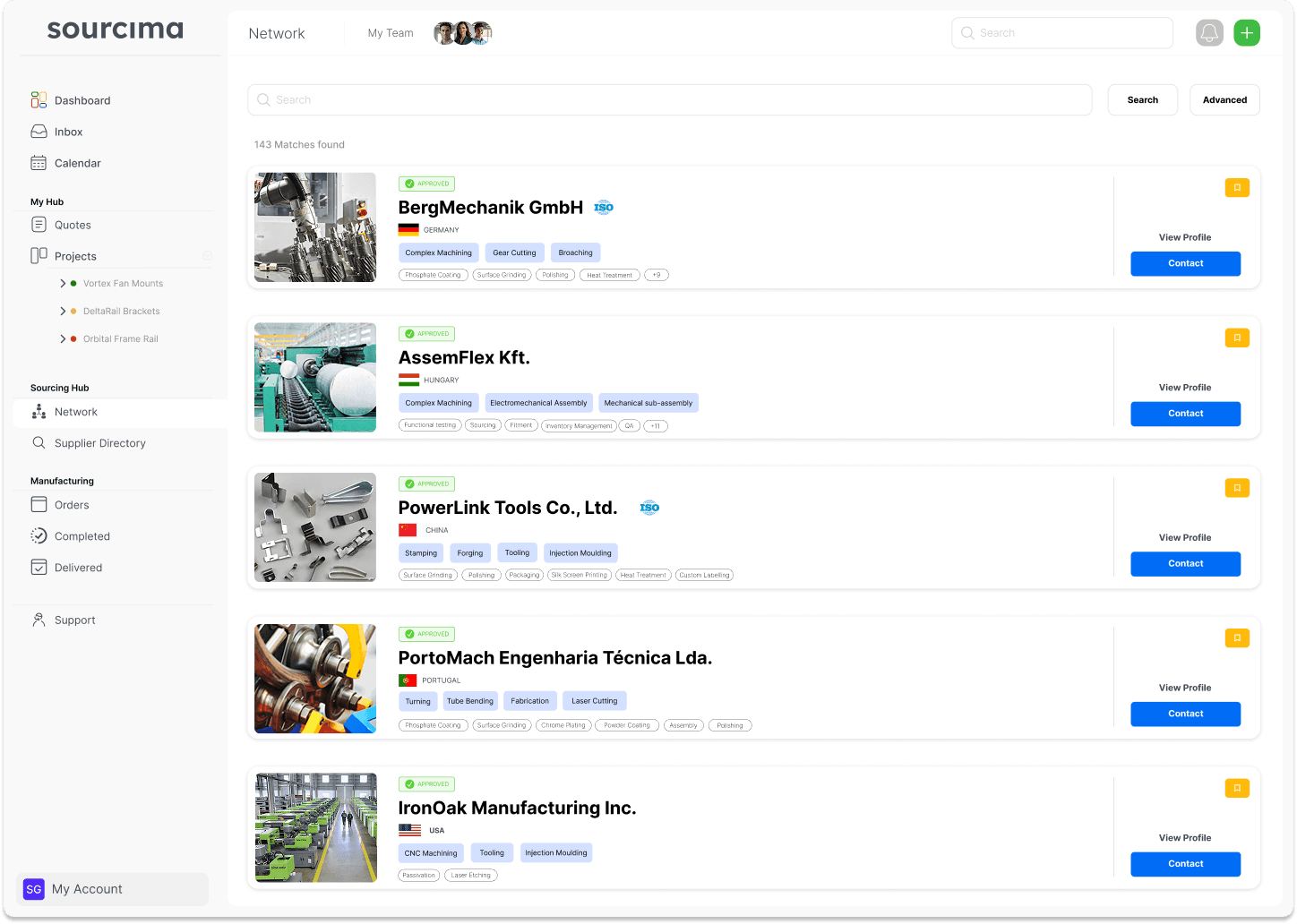The width and height of the screenshot is (1297, 924).
Task: Click the Supplier Directory search icon
Action: tap(39, 443)
